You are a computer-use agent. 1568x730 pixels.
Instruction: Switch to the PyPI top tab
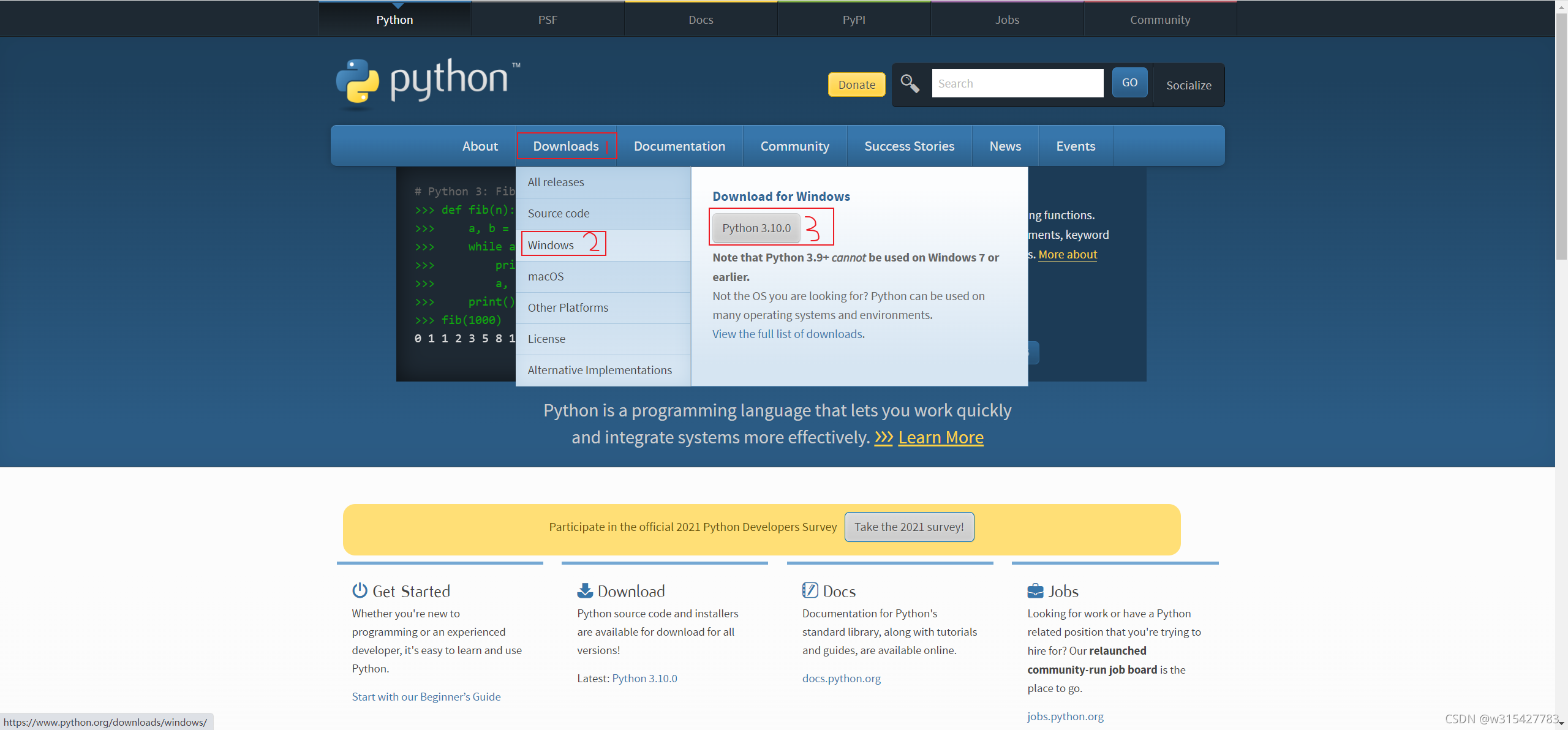(854, 20)
